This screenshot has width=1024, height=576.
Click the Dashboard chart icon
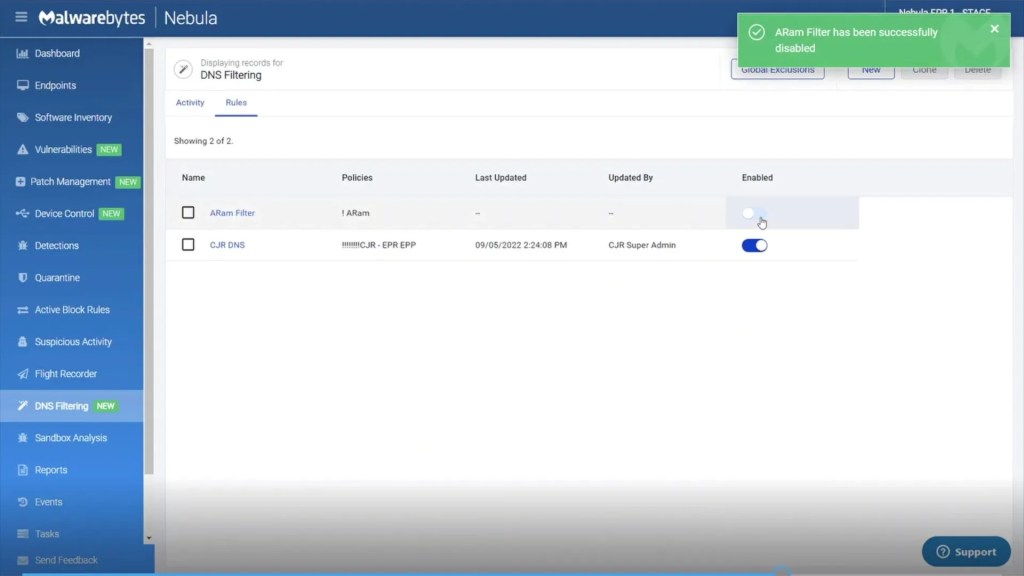(22, 54)
